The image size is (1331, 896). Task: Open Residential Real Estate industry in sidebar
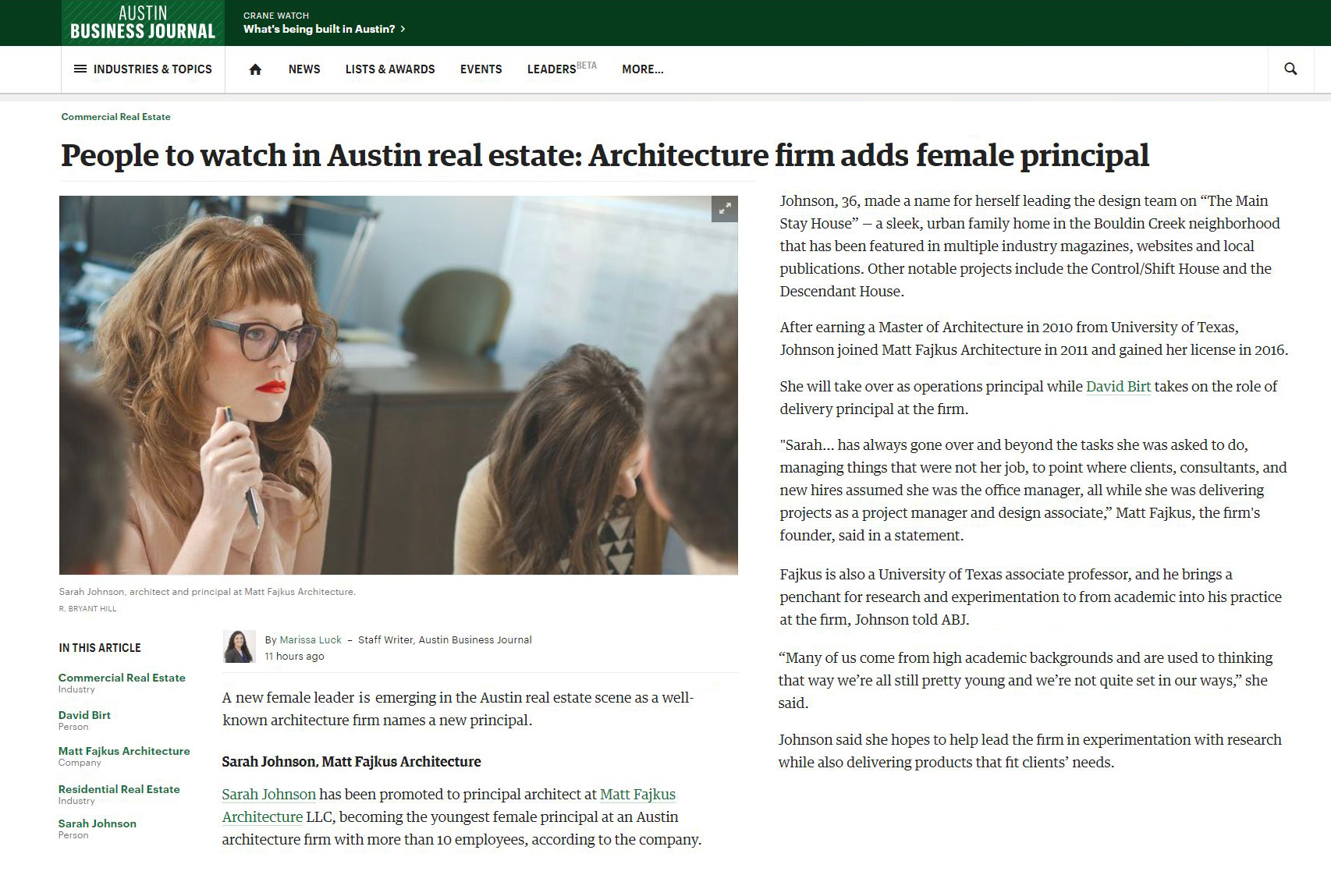[x=119, y=789]
